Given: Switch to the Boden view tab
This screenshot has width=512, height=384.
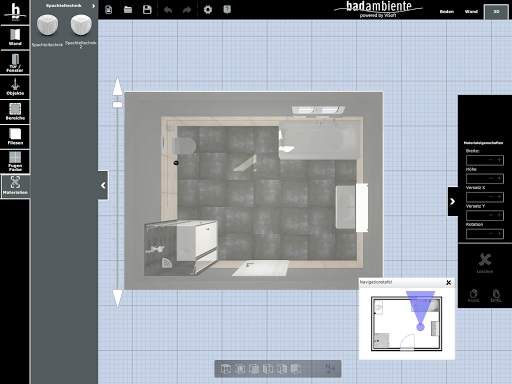Looking at the screenshot, I should 447,11.
